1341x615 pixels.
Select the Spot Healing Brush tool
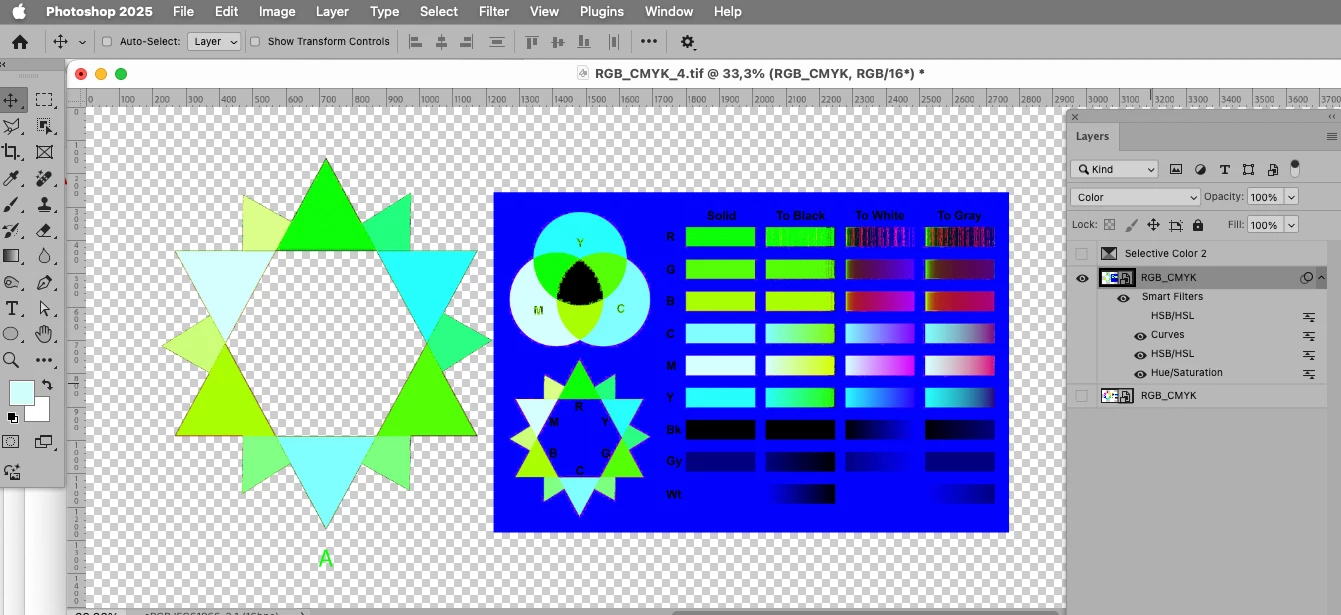[x=44, y=178]
